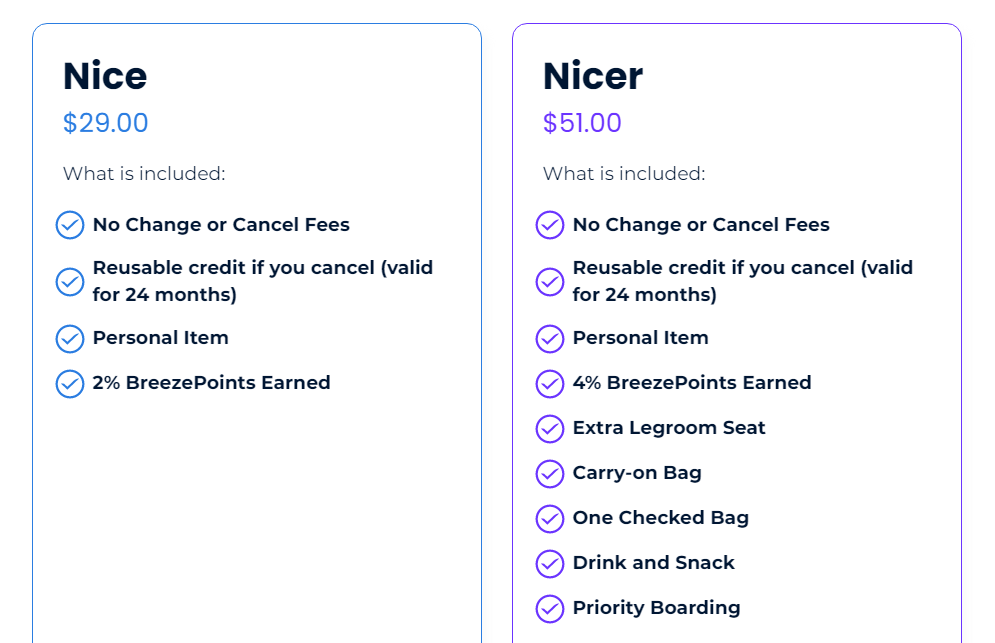995x643 pixels.
Task: Click blue checkmark beside 2% BreezePoints Earned
Action: (70, 383)
